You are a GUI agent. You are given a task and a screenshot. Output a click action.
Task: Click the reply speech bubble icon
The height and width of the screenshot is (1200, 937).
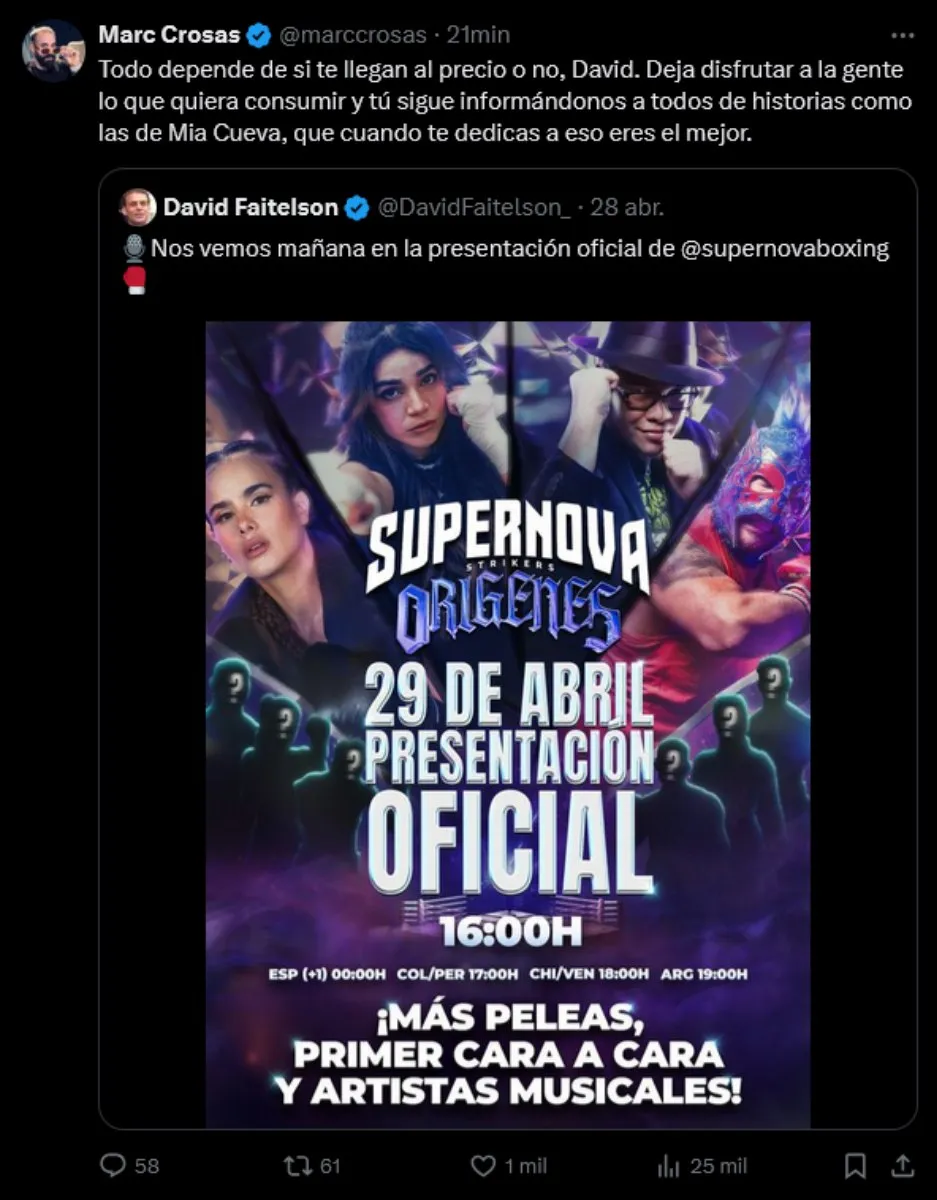coord(114,1165)
